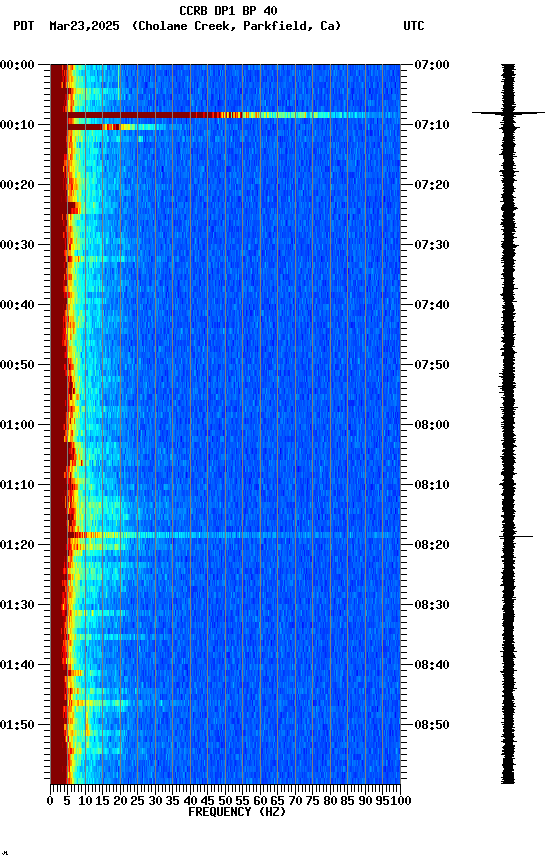
Task: Click the 20 Hz frequency axis label
Action: pos(120,802)
